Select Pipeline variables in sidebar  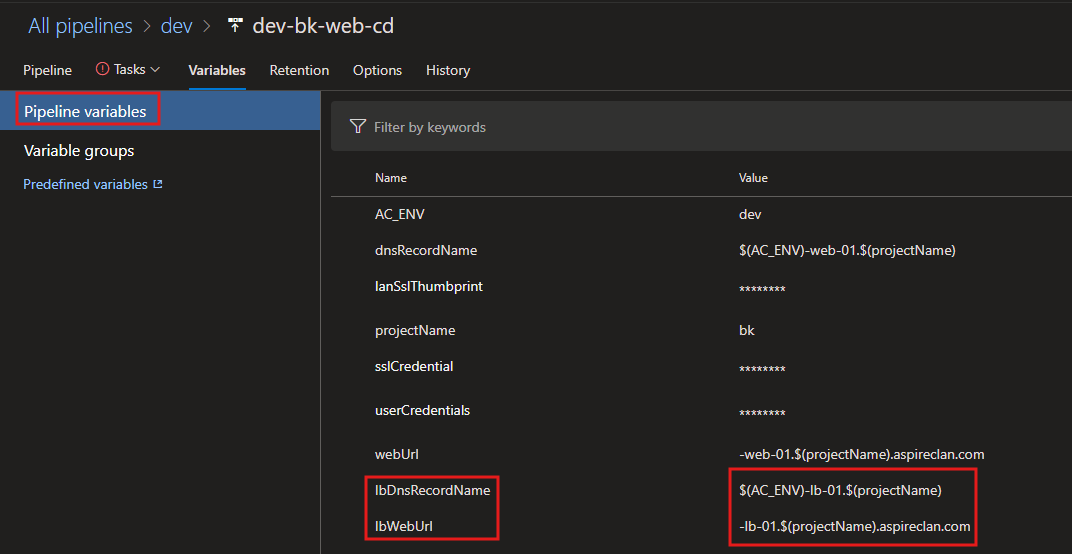click(160, 111)
